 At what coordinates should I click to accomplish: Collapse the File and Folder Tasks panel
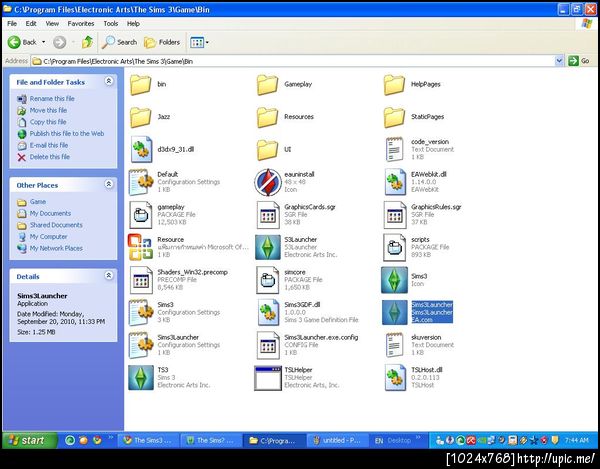pos(109,81)
